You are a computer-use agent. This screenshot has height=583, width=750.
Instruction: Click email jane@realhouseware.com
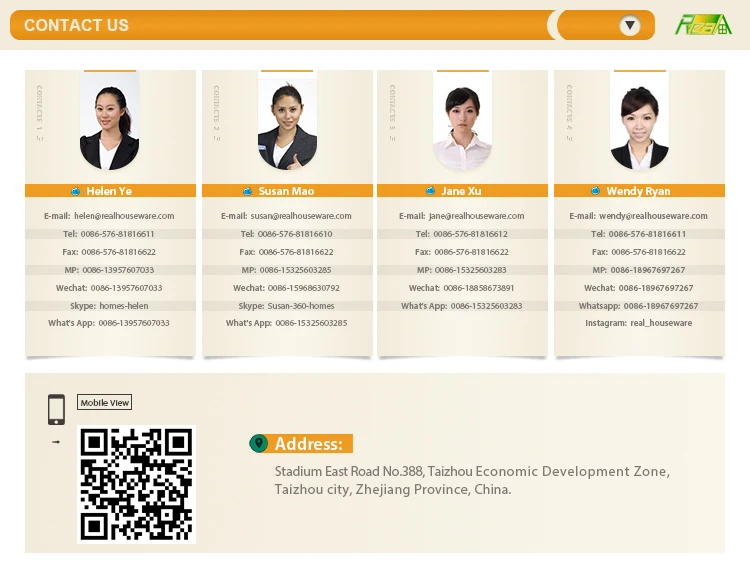(x=476, y=216)
